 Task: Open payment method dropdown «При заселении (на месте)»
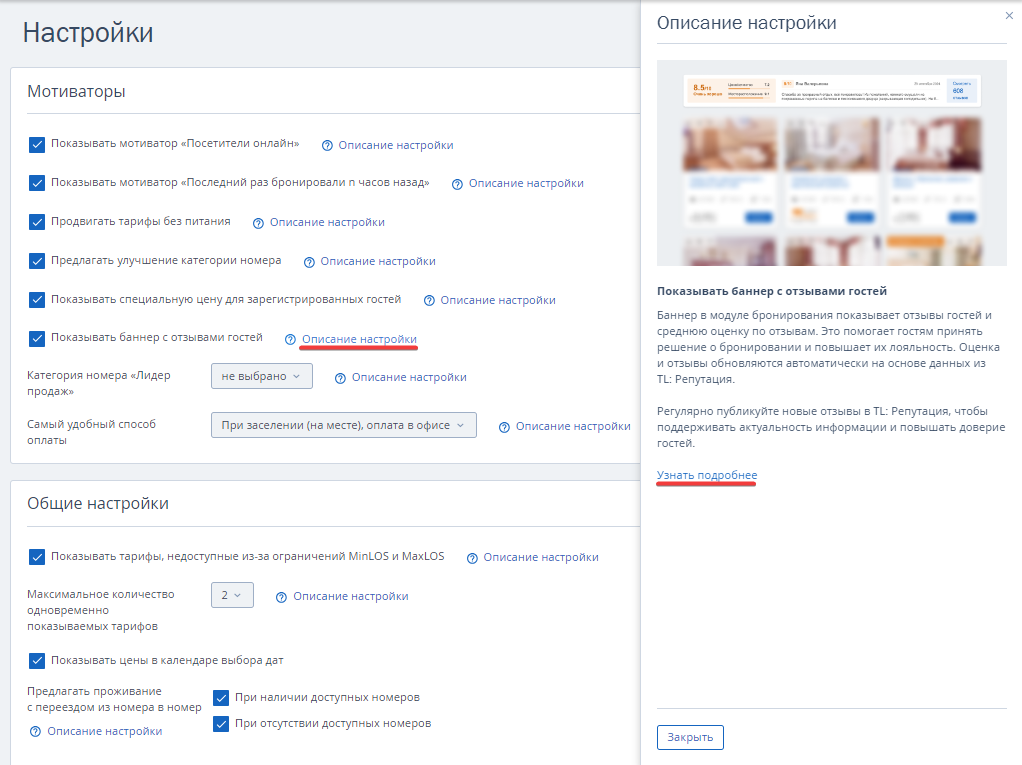343,425
